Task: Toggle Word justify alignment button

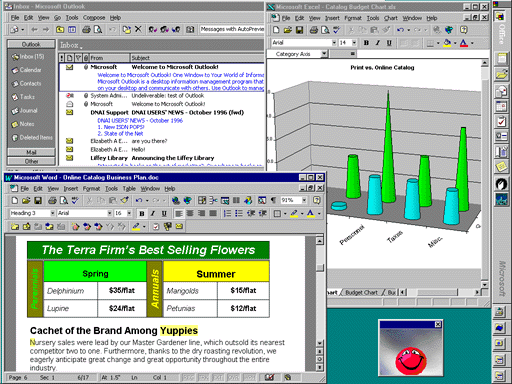Action: (x=213, y=213)
